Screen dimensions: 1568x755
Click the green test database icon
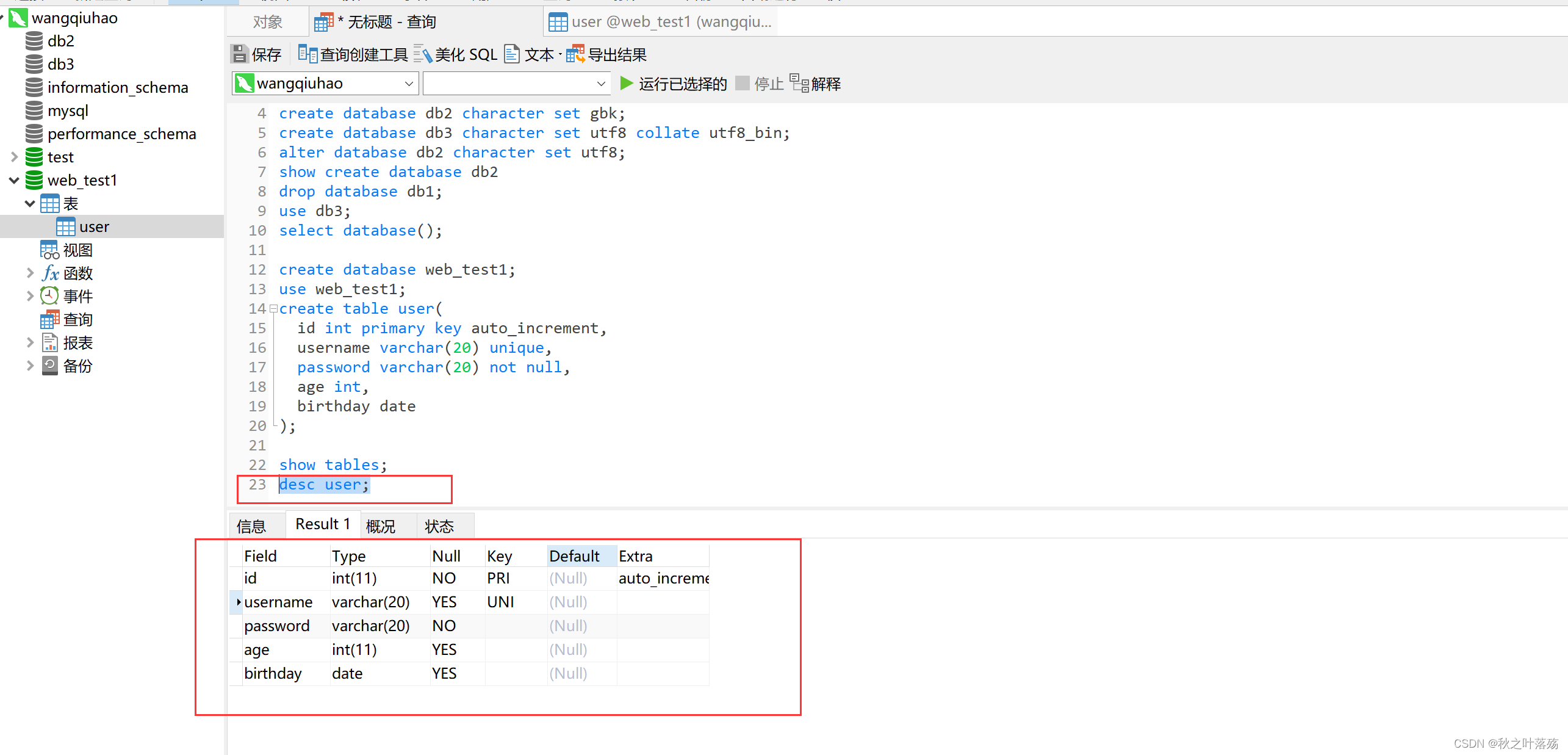(34, 157)
